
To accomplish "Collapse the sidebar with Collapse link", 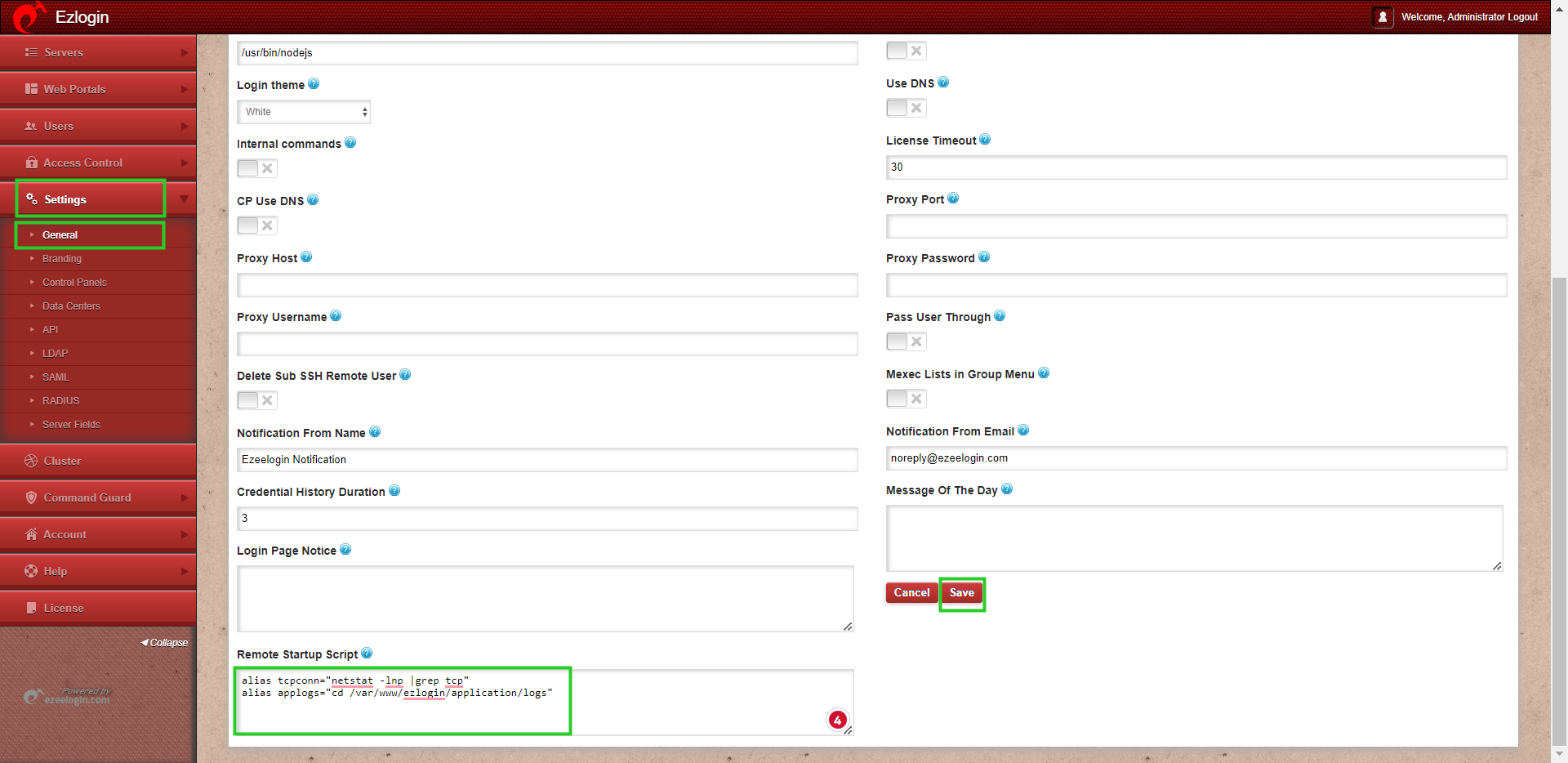I will pyautogui.click(x=164, y=642).
